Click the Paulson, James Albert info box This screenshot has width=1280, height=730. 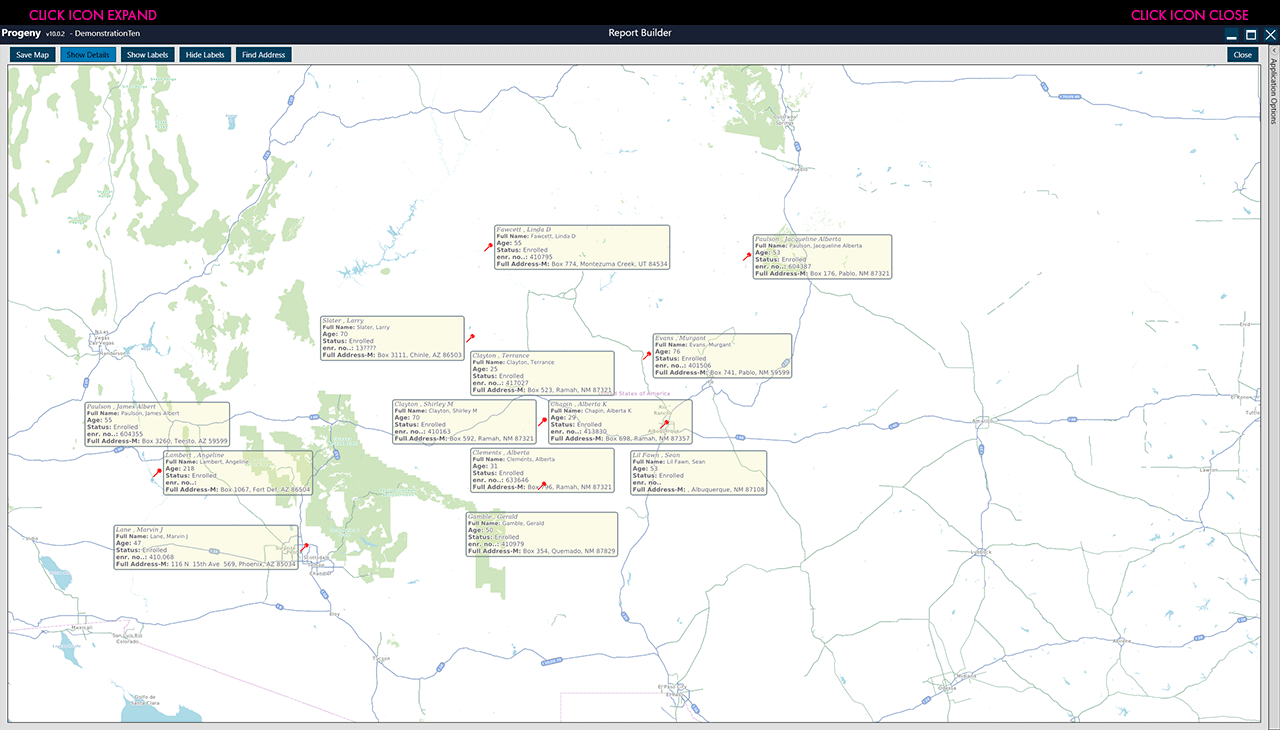pos(157,424)
